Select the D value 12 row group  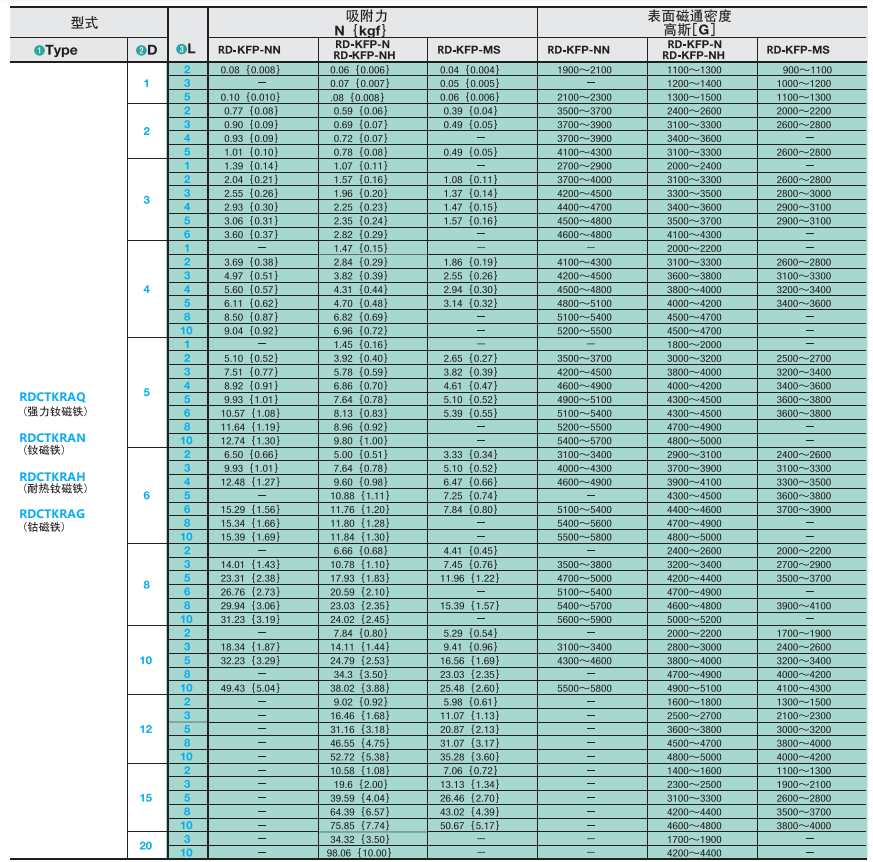point(146,729)
